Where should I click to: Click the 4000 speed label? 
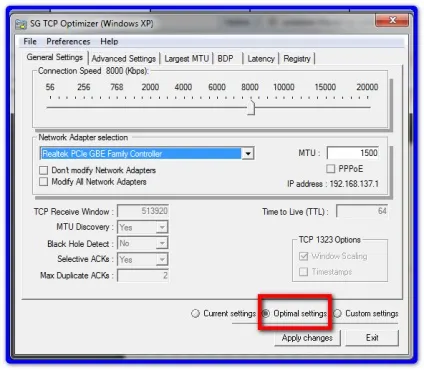coord(183,87)
